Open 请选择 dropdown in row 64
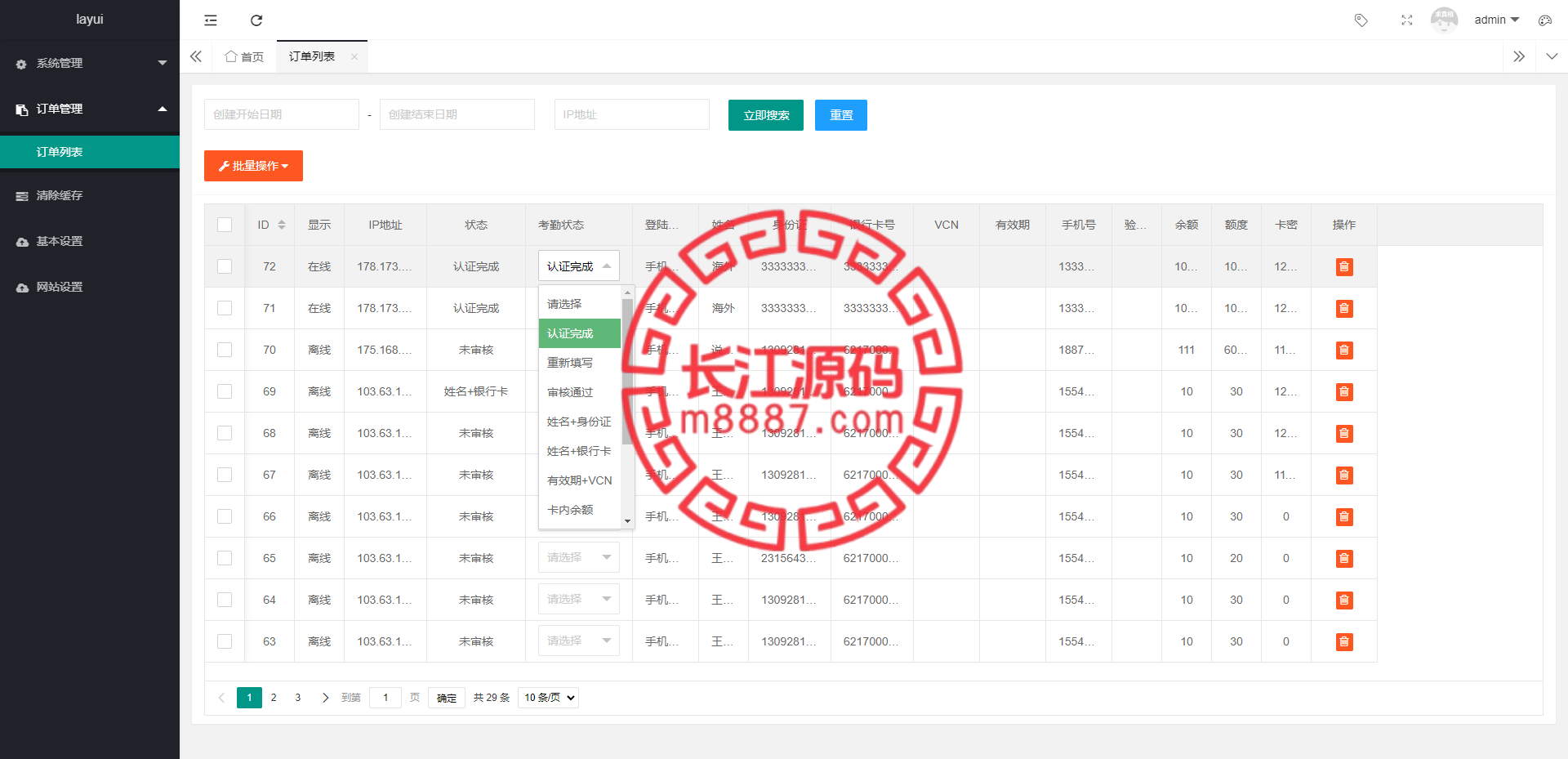 point(579,599)
